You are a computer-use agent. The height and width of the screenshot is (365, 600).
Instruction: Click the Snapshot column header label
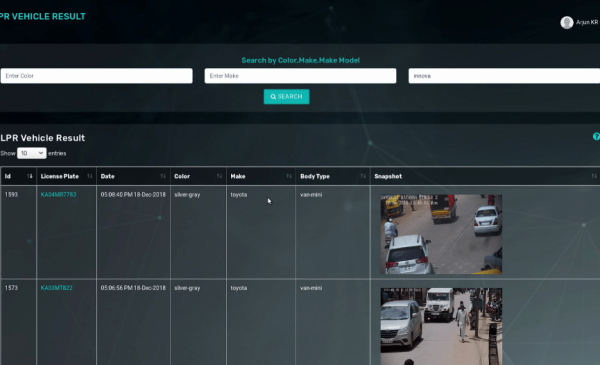(388, 176)
